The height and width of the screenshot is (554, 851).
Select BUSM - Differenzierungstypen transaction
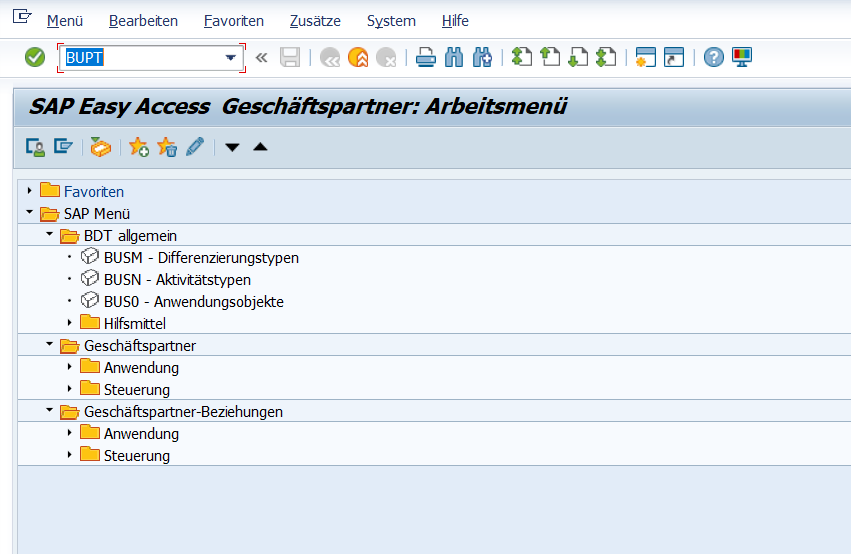[x=201, y=258]
